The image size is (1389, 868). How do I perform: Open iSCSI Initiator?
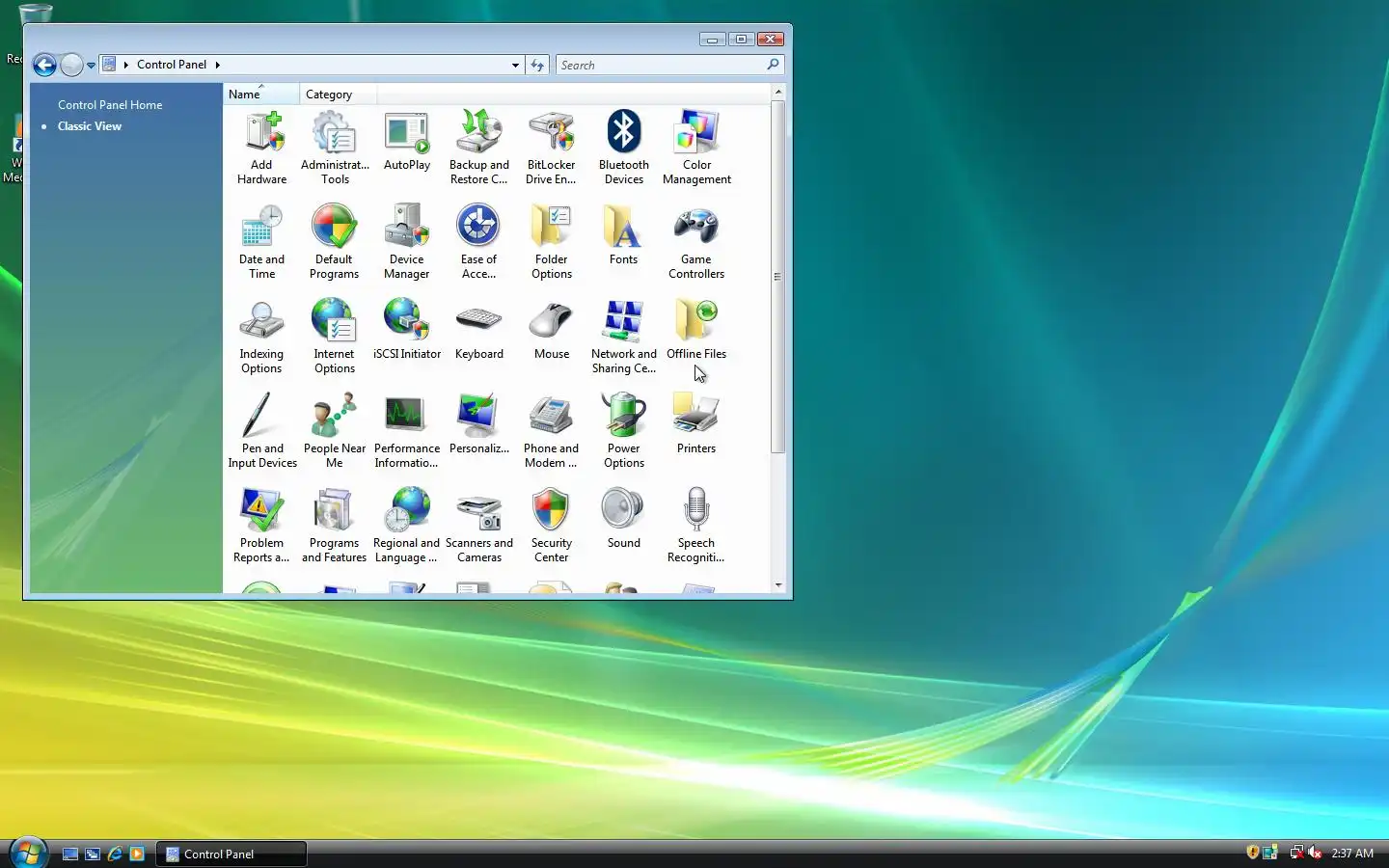(407, 329)
